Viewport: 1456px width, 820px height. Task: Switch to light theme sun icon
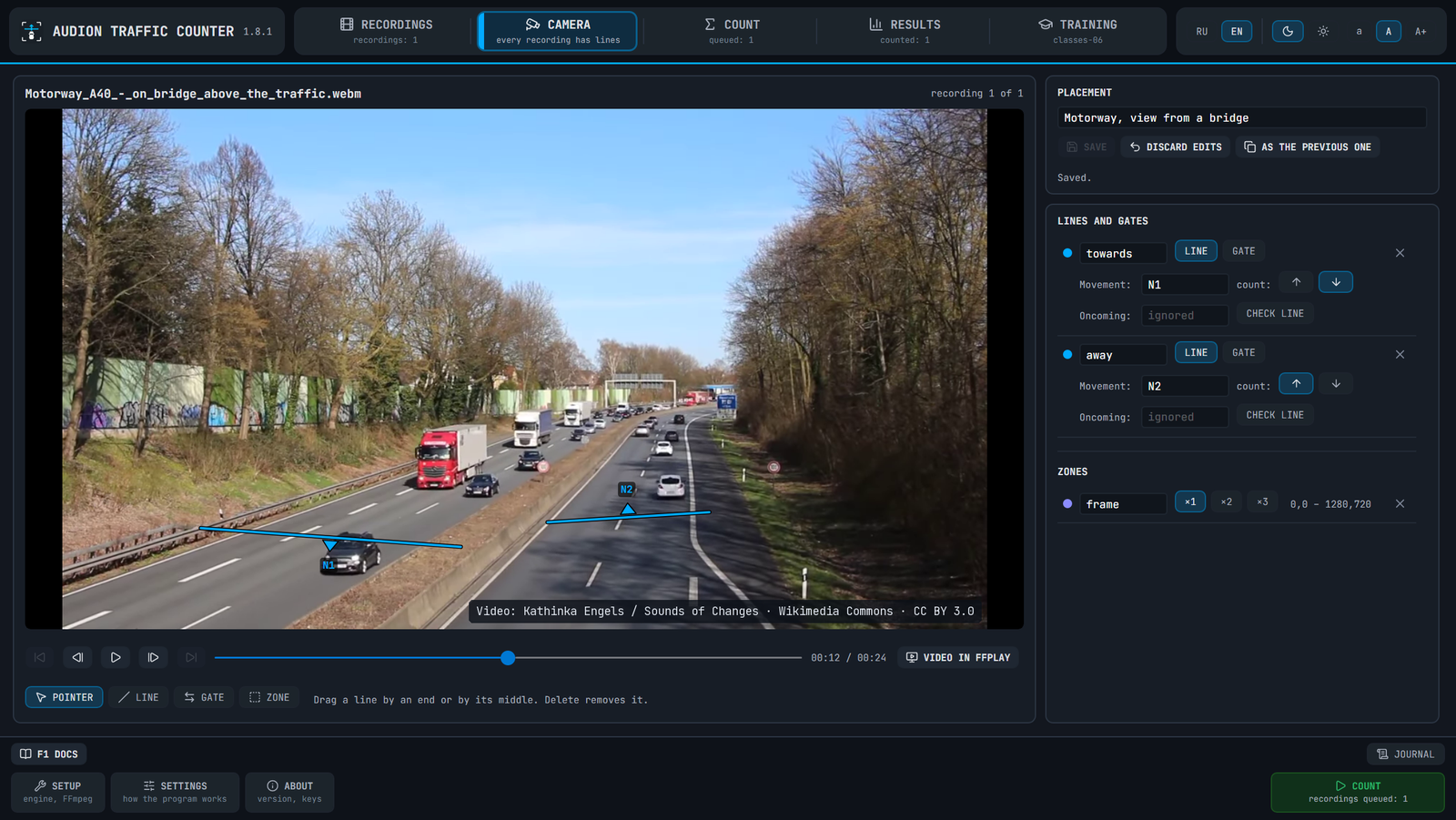click(1323, 31)
